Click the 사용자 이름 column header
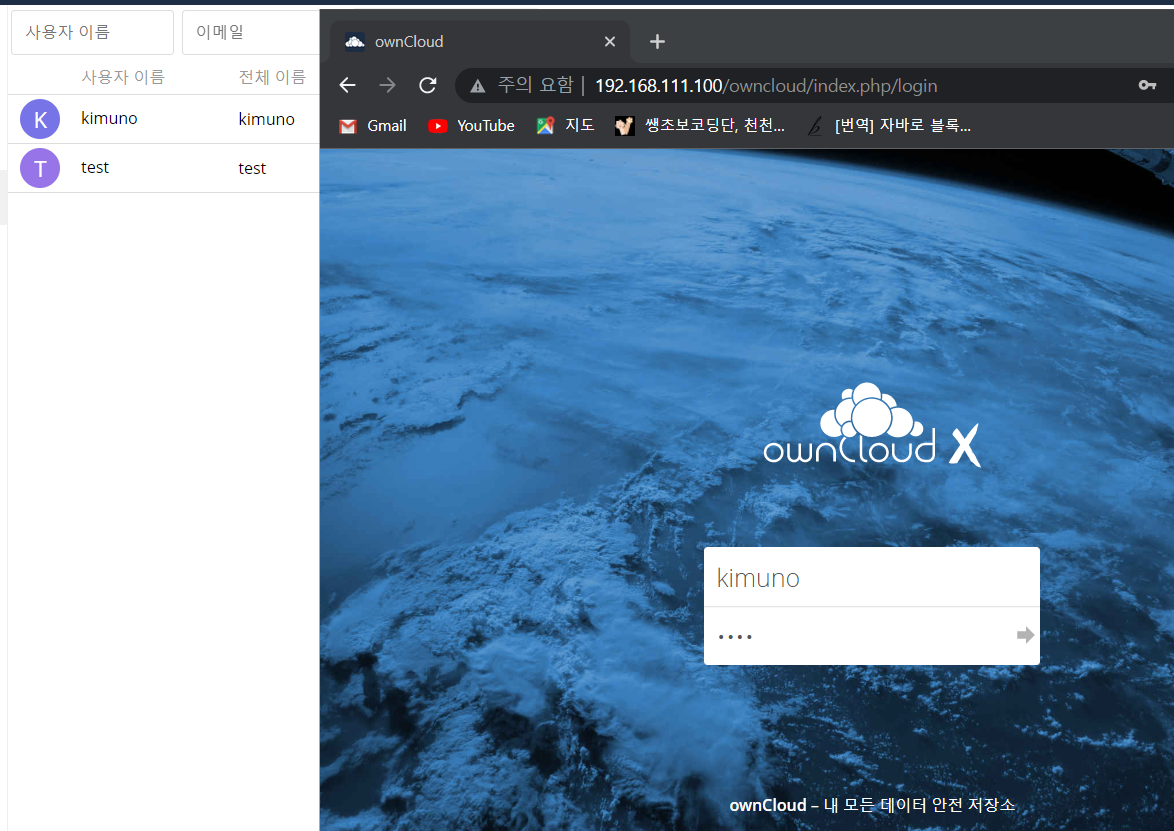This screenshot has width=1174, height=831. (x=123, y=76)
